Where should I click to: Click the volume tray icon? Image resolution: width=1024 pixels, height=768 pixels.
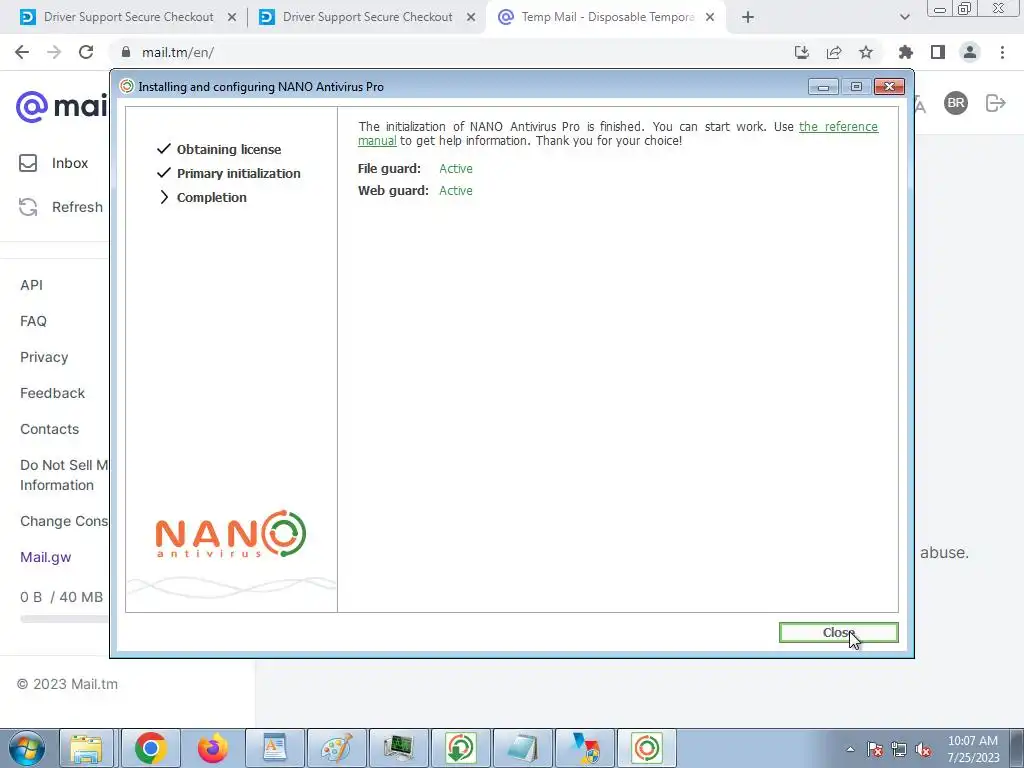pyautogui.click(x=923, y=749)
